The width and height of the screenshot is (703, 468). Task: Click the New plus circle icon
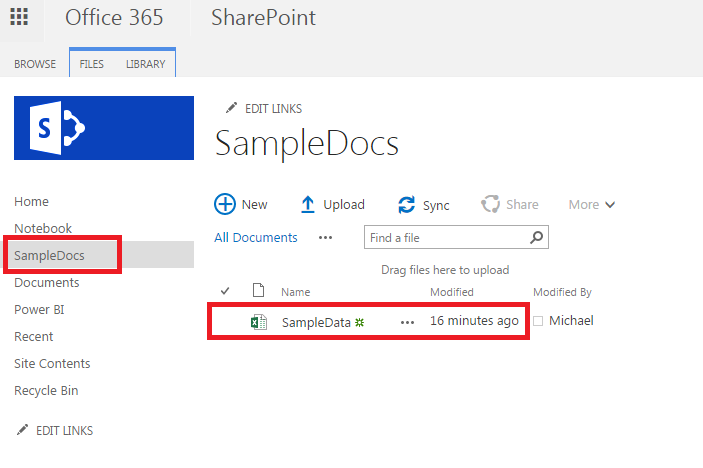pyautogui.click(x=225, y=204)
